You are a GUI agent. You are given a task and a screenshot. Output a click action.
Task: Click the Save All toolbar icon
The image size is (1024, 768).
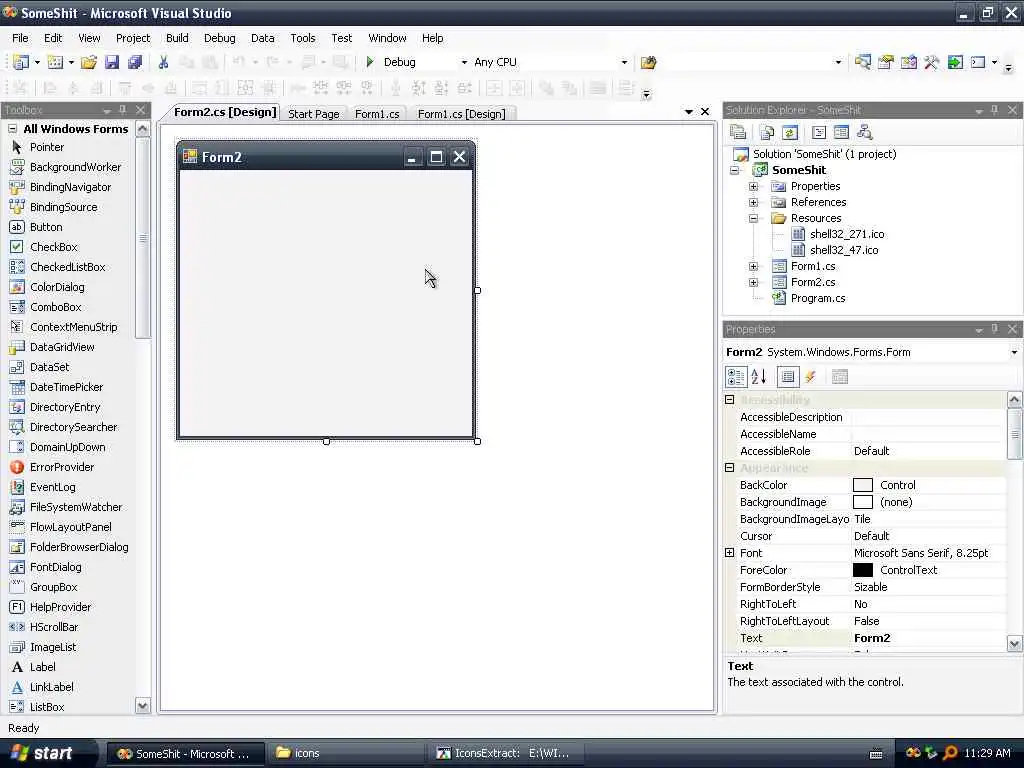135,62
